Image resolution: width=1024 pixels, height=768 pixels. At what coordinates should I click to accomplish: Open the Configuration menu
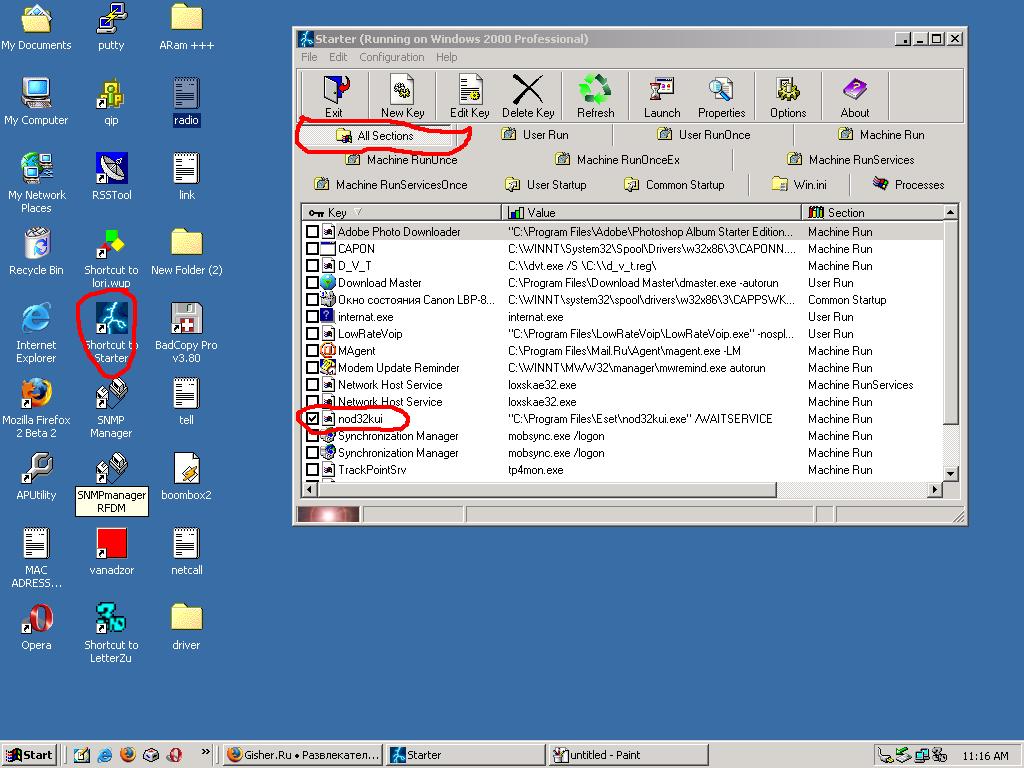[x=392, y=57]
